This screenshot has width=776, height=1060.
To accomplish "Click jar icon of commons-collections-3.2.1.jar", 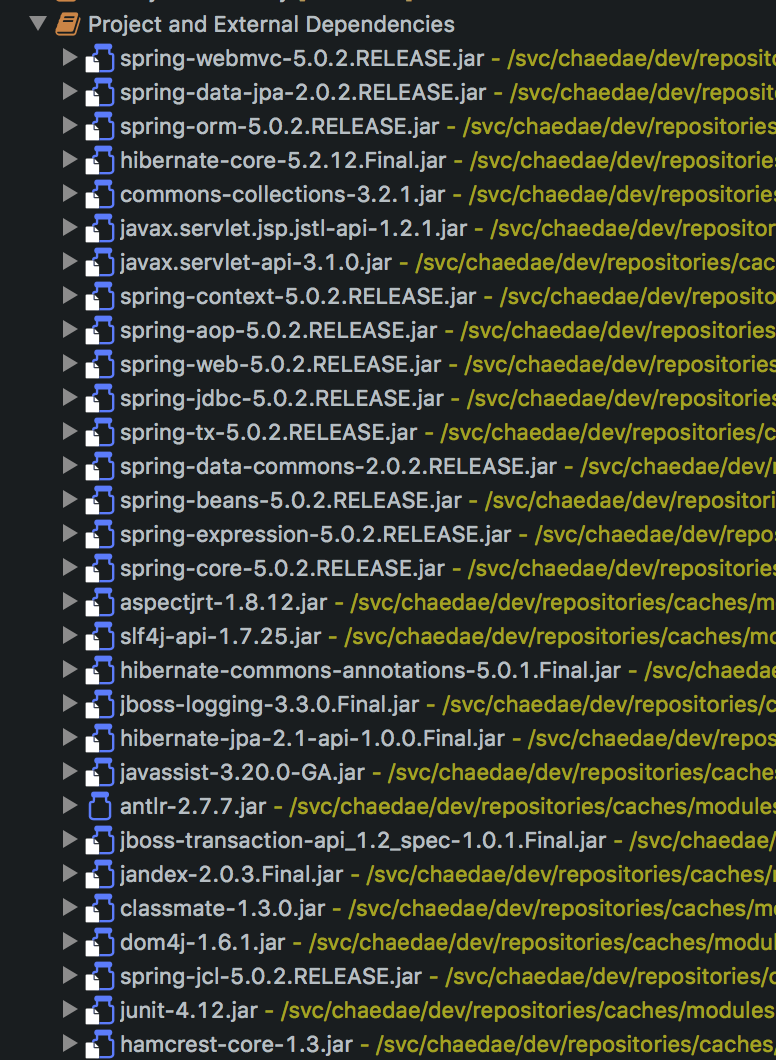I will 100,194.
